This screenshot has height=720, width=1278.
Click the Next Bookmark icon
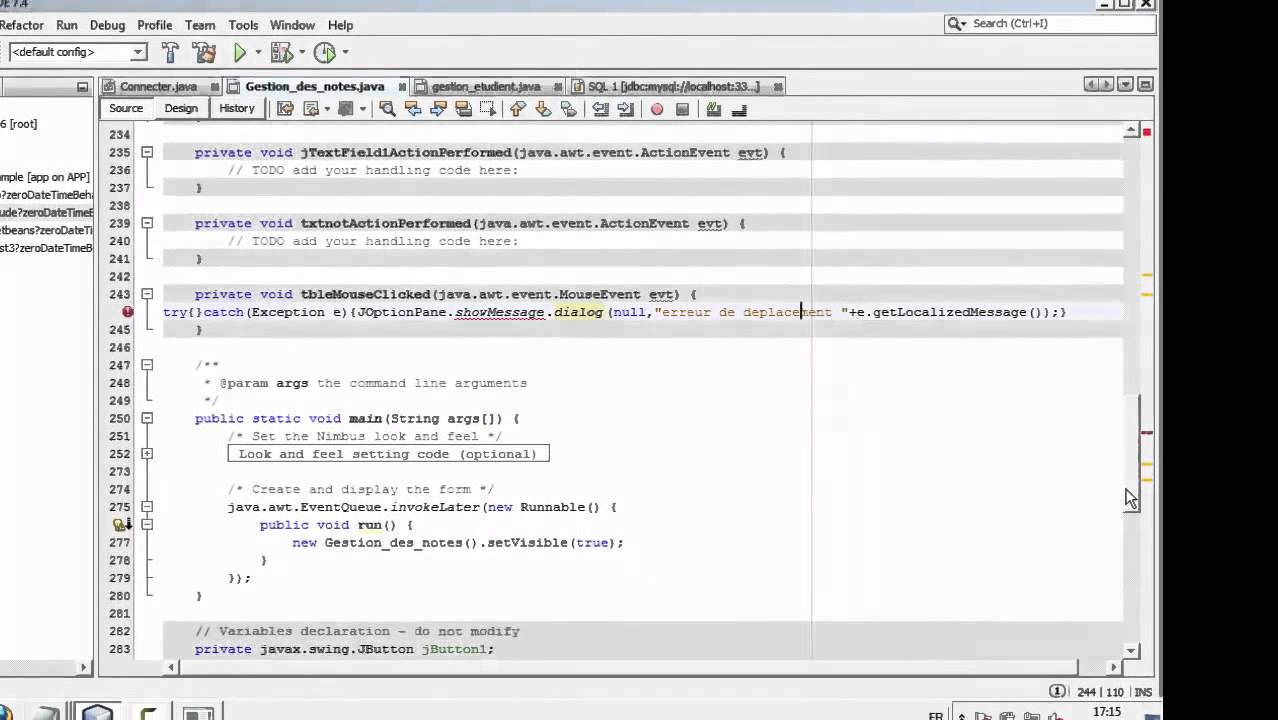click(543, 109)
